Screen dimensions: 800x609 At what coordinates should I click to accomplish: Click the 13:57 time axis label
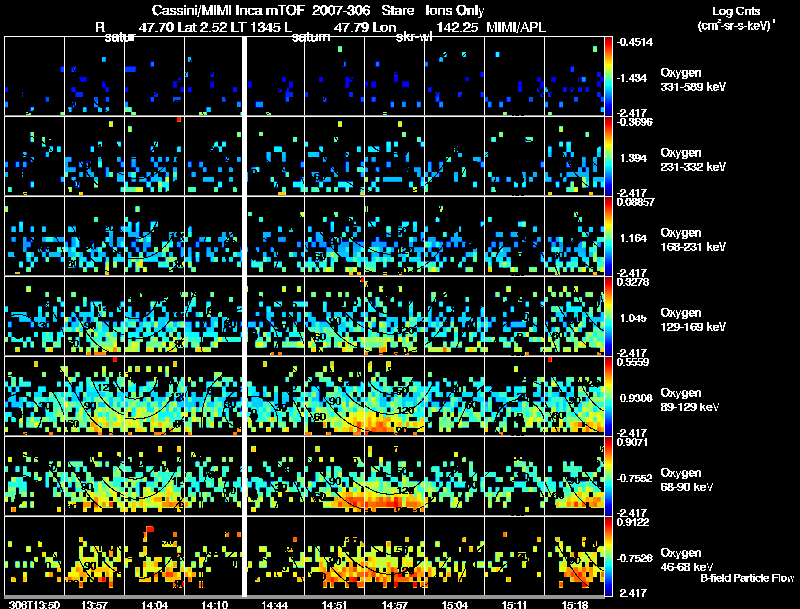pyautogui.click(x=94, y=604)
